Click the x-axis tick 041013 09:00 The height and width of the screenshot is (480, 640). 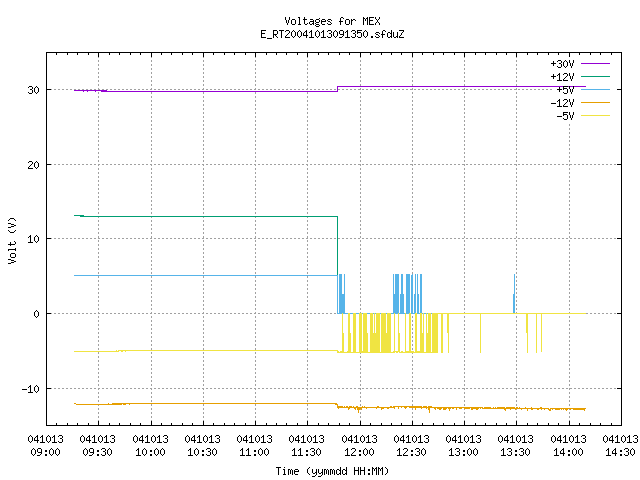click(x=45, y=446)
